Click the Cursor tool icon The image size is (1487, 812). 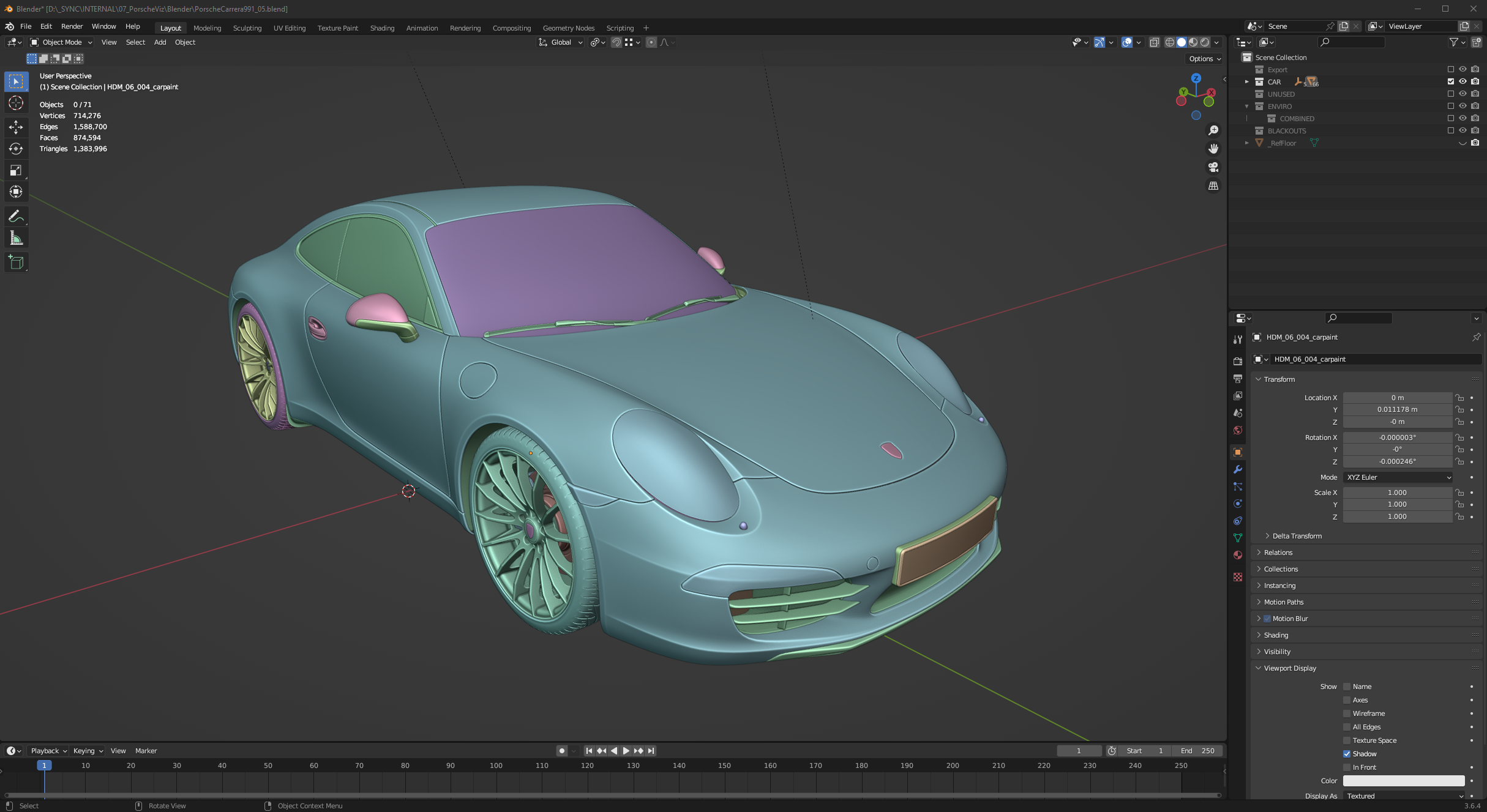(x=16, y=103)
